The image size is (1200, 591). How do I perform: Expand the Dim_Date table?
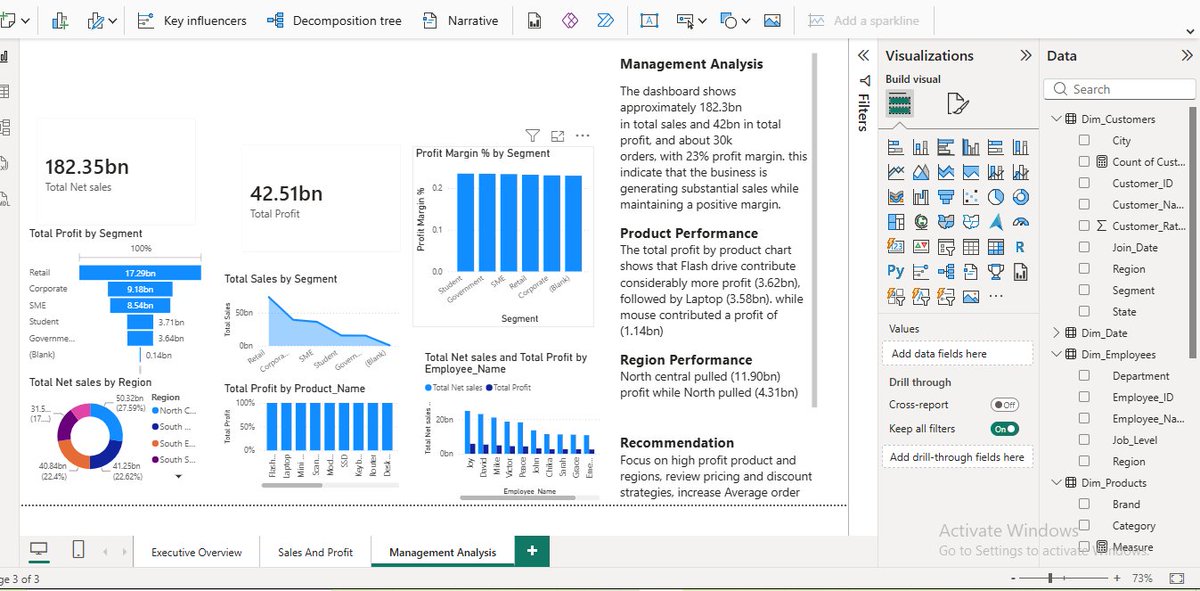pyautogui.click(x=1056, y=332)
